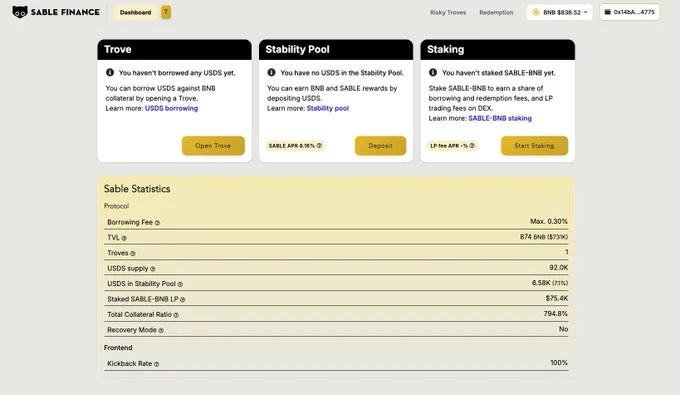Click the 794.8% collateral ratio value

tap(556, 314)
